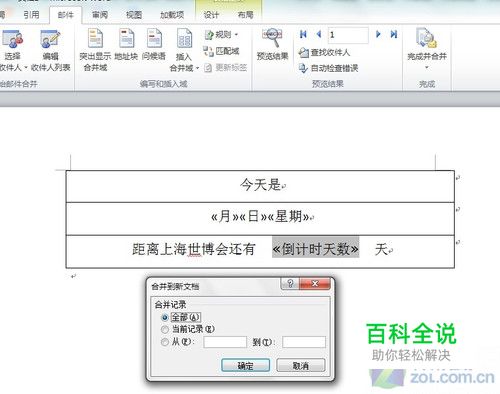Screen dimensions: 500x394
Task: Close the Merge to New Document dialog
Action: click(x=315, y=284)
